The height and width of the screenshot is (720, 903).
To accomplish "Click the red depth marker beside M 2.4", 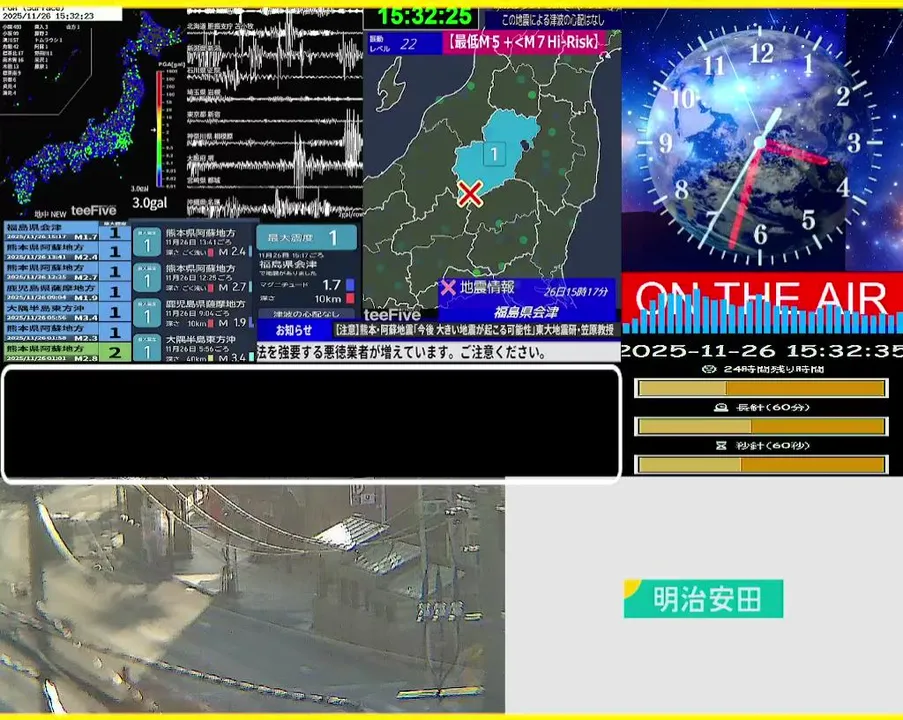I will tap(211, 252).
